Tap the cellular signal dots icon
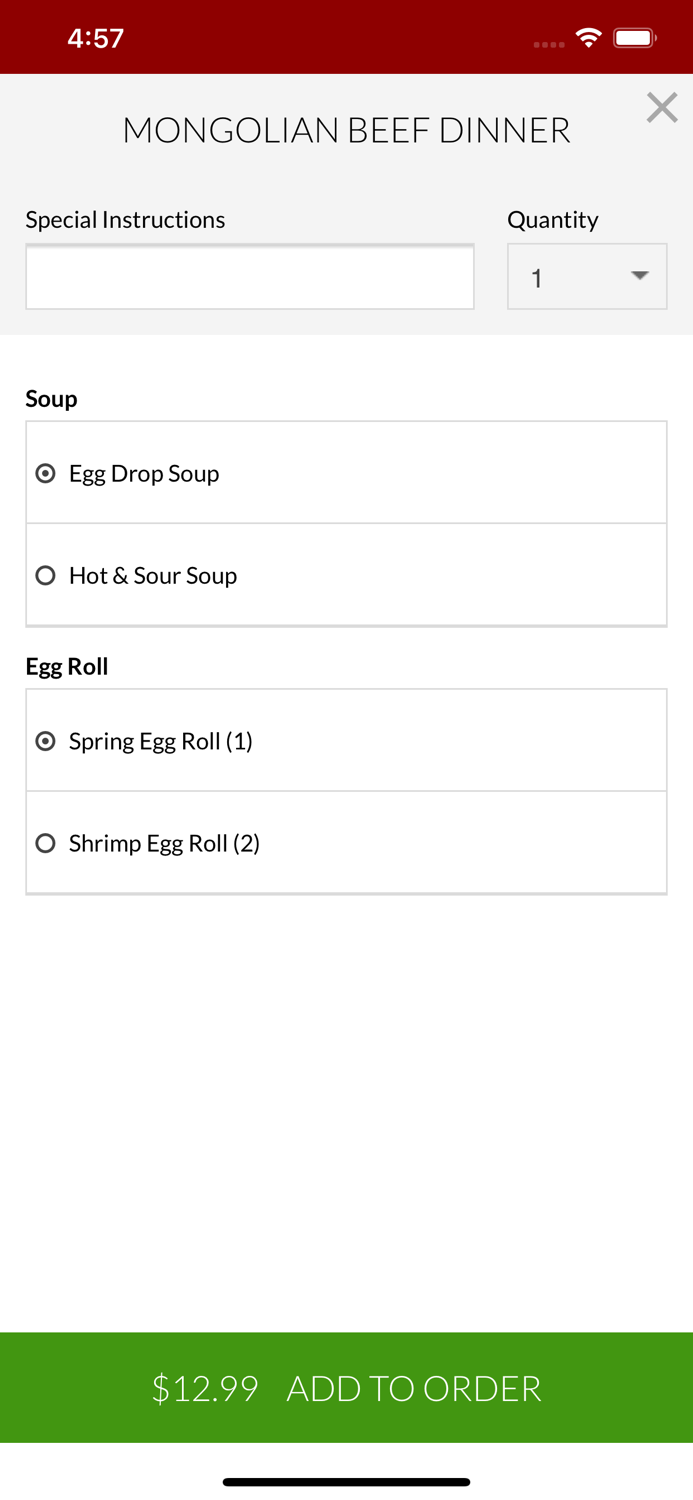This screenshot has height=1500, width=693. 548,44
